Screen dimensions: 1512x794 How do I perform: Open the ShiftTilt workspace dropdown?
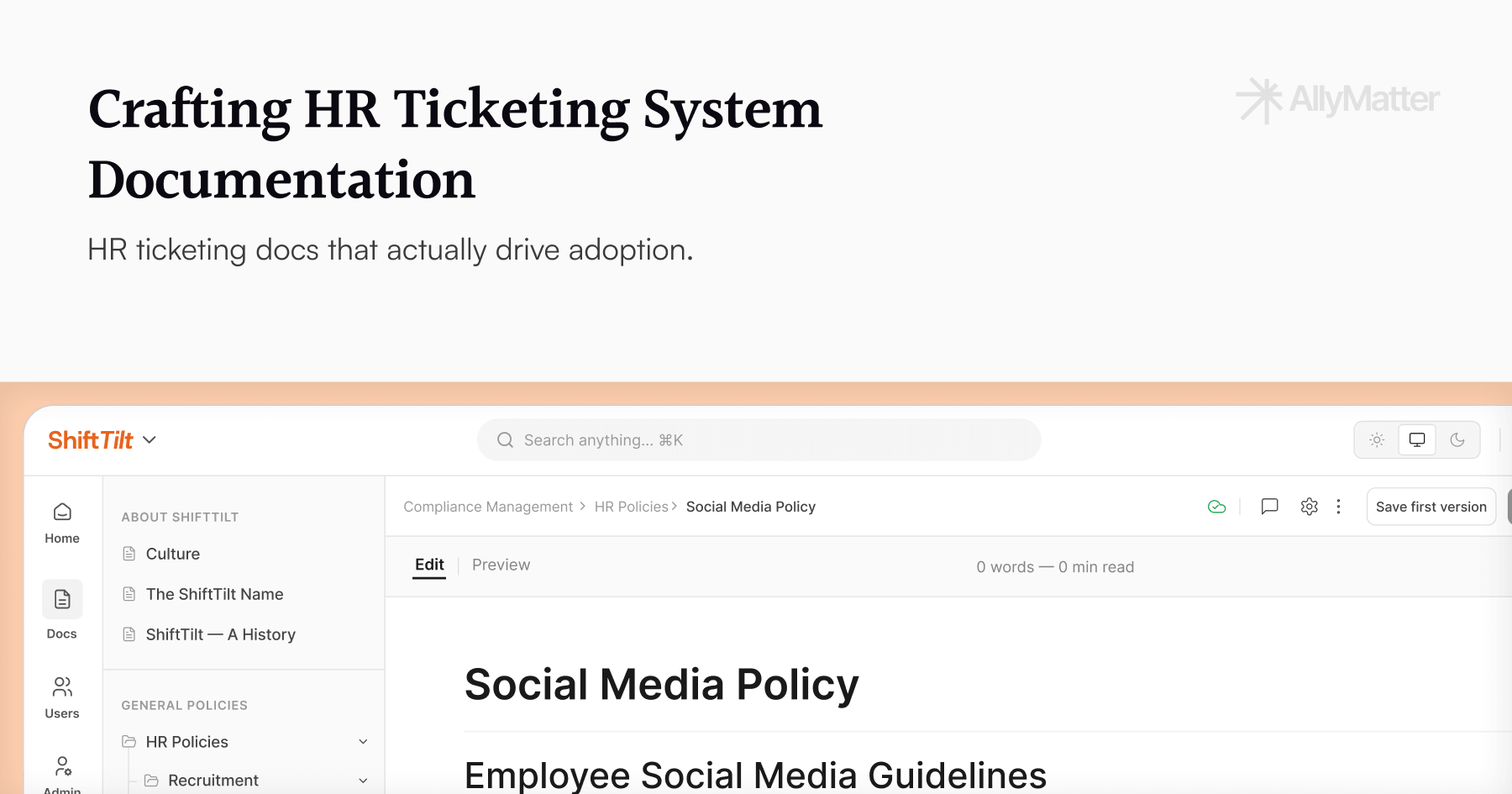tap(150, 440)
